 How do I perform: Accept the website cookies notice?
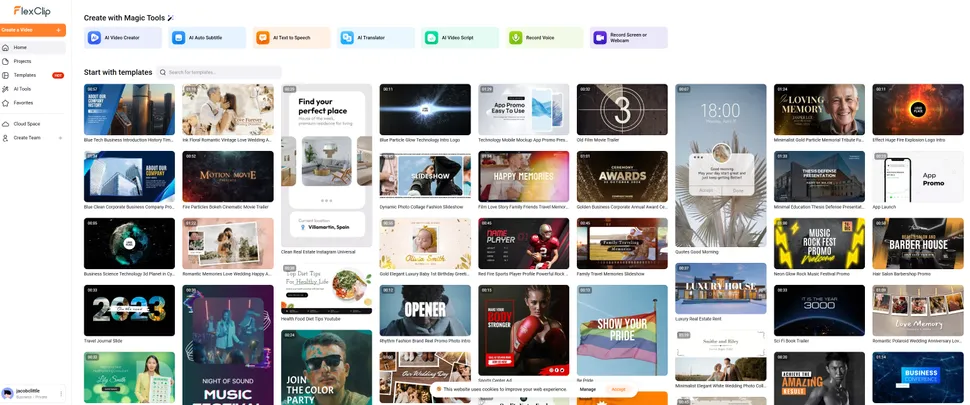pyautogui.click(x=618, y=389)
